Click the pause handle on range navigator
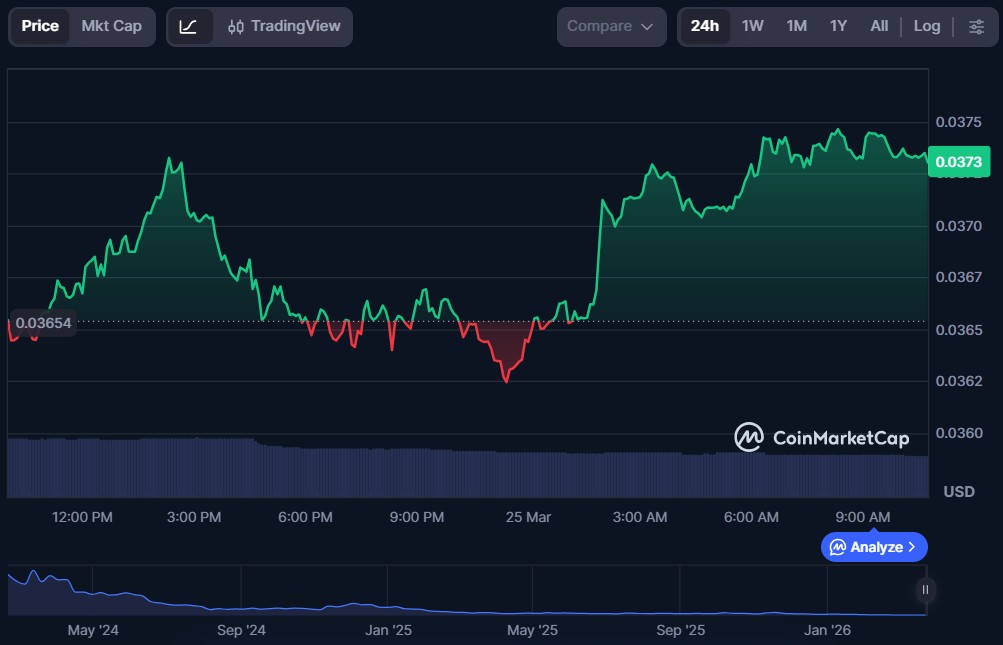 click(x=925, y=590)
